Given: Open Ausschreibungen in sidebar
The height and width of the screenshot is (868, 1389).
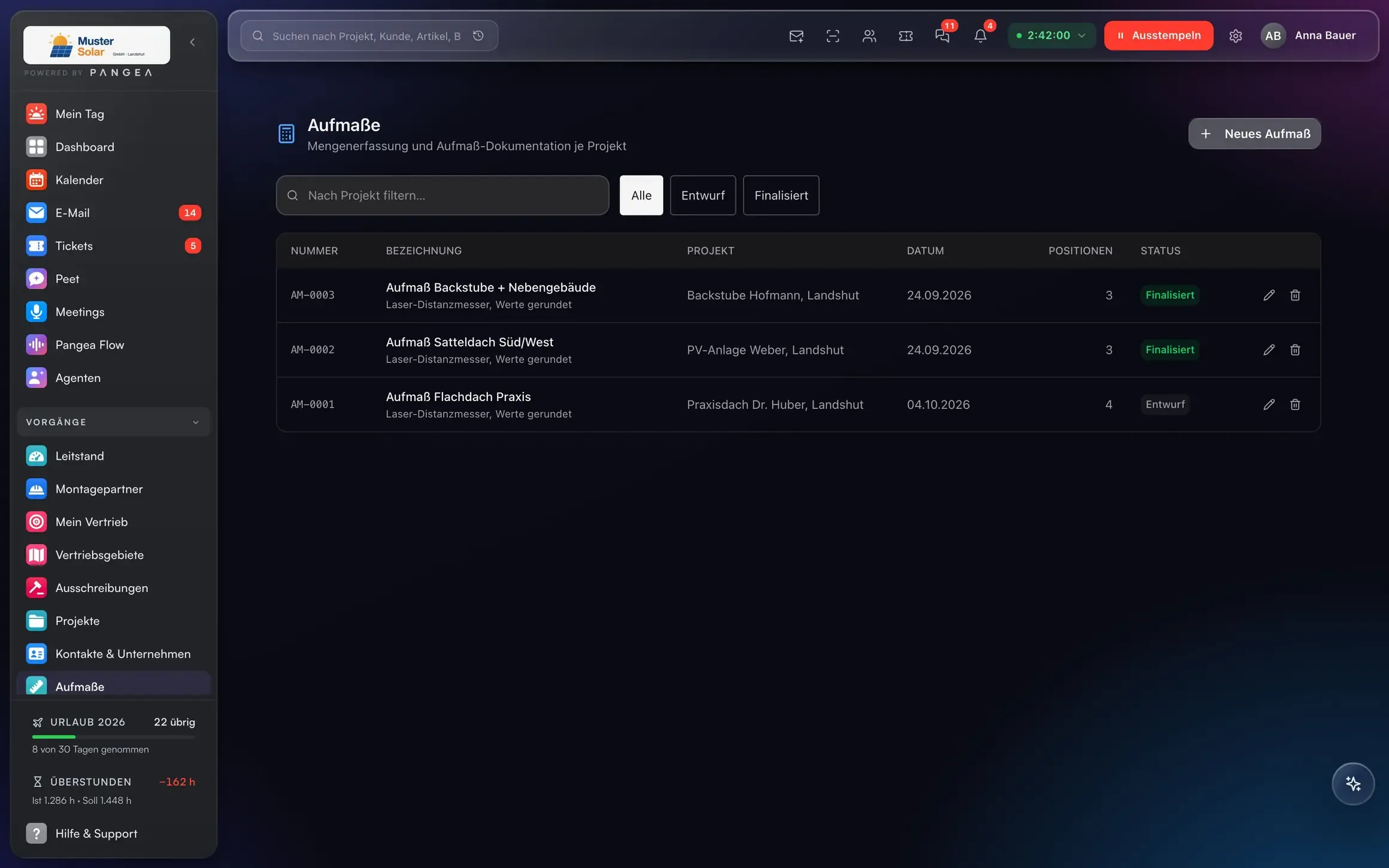Looking at the screenshot, I should point(113,588).
